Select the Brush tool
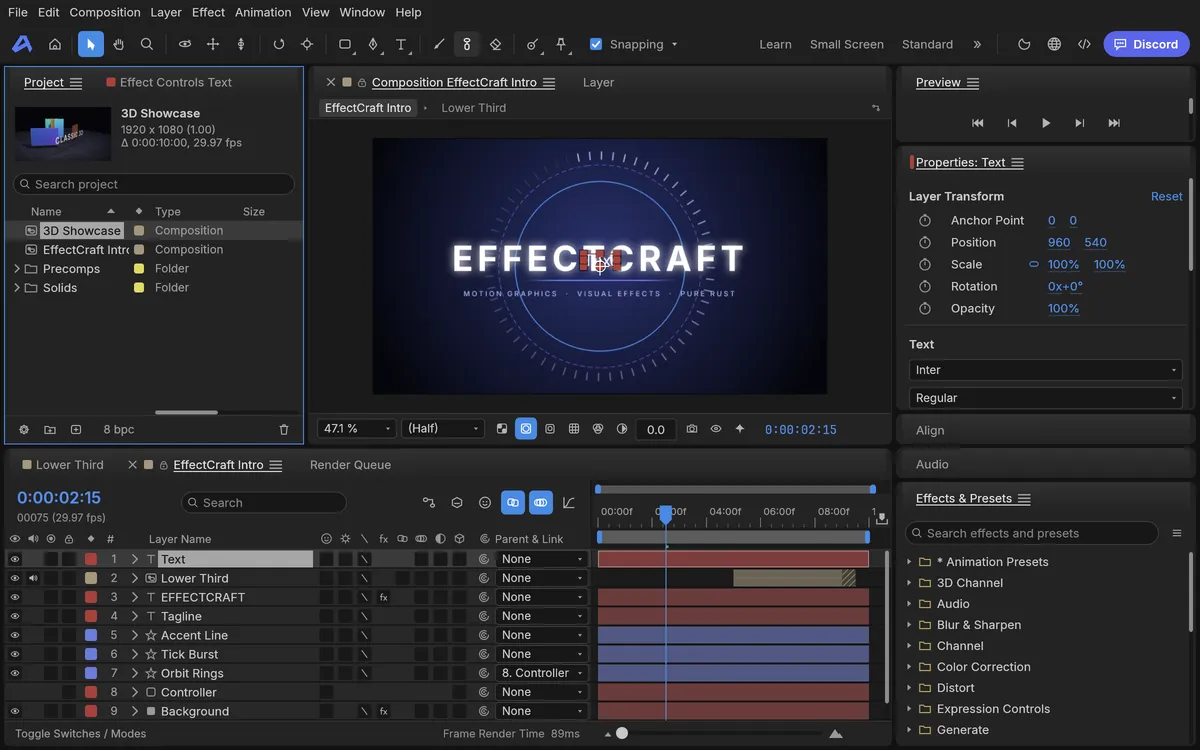Image resolution: width=1200 pixels, height=750 pixels. [439, 44]
